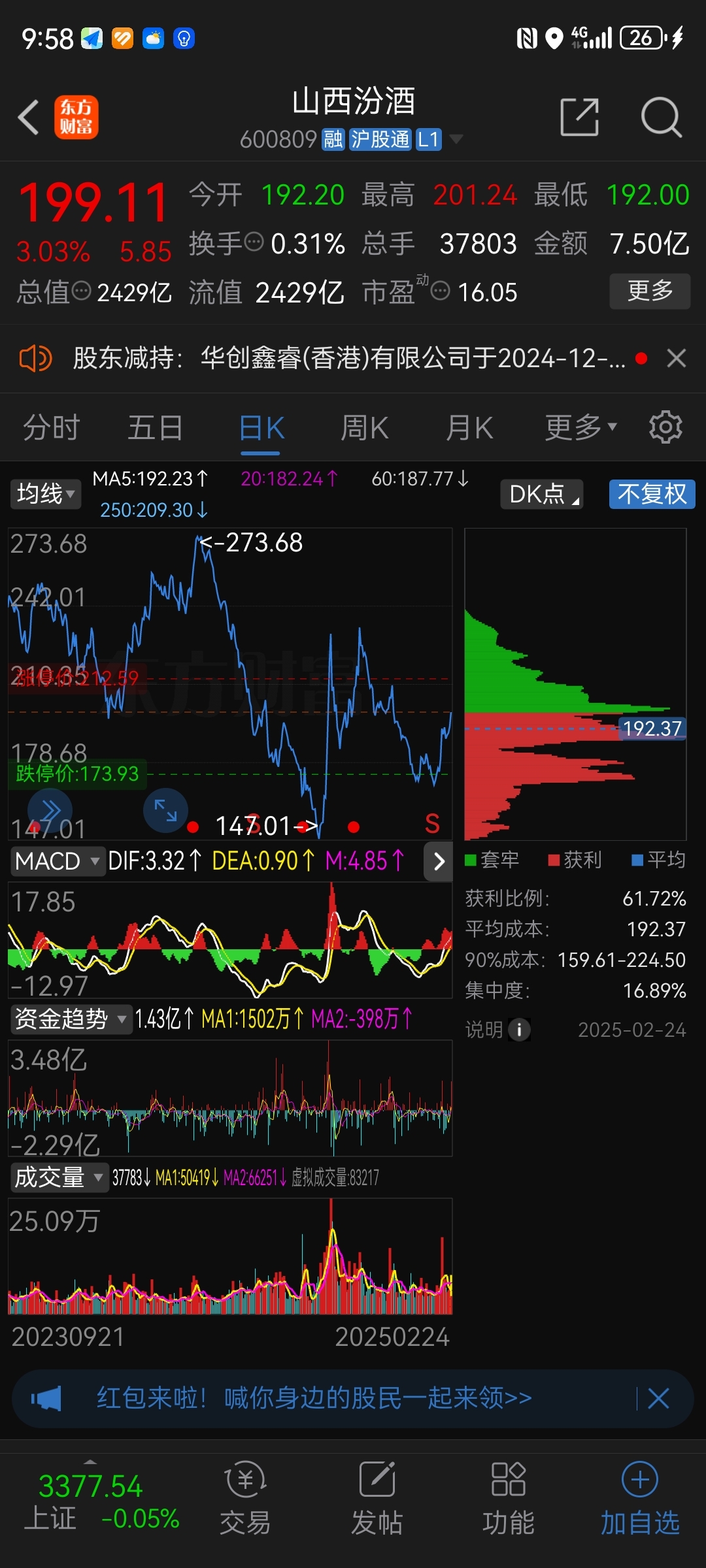Open the 成交量 indicator dropdown
The height and width of the screenshot is (1568, 706).
pyautogui.click(x=59, y=1177)
